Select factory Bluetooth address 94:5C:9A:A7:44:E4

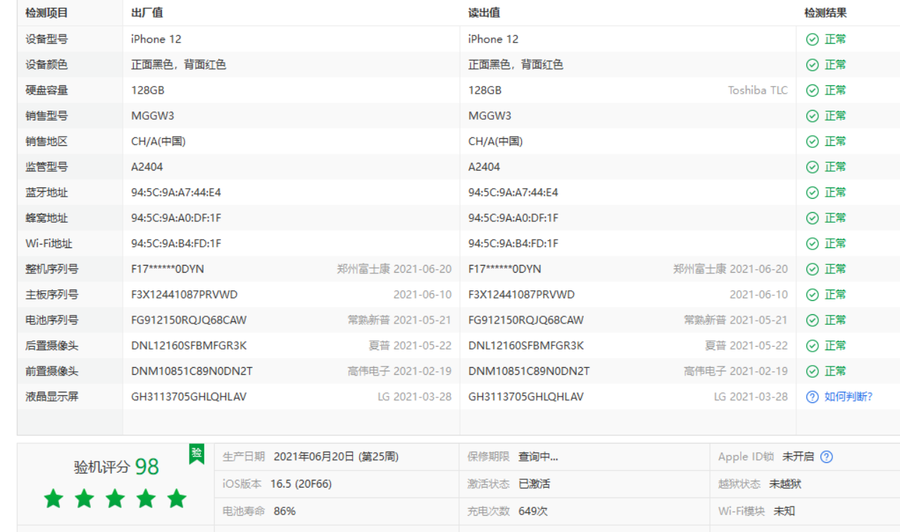click(x=176, y=192)
